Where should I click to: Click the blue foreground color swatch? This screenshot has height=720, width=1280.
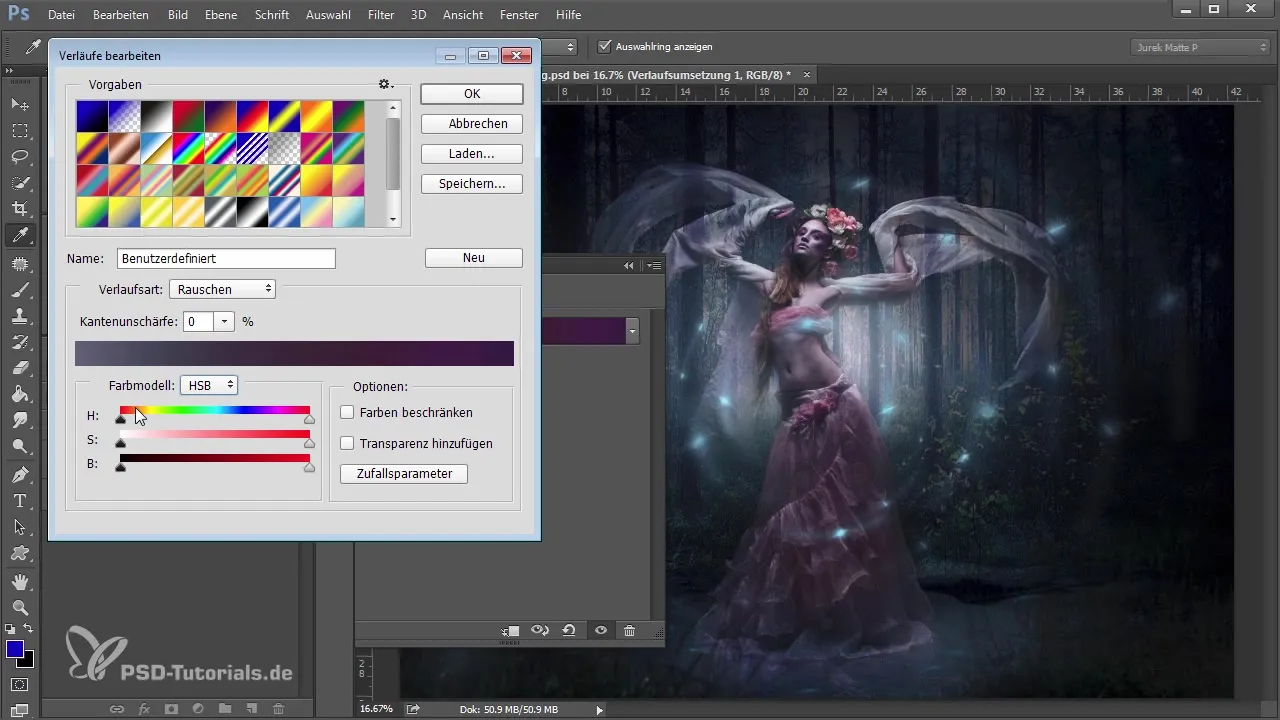(15, 650)
